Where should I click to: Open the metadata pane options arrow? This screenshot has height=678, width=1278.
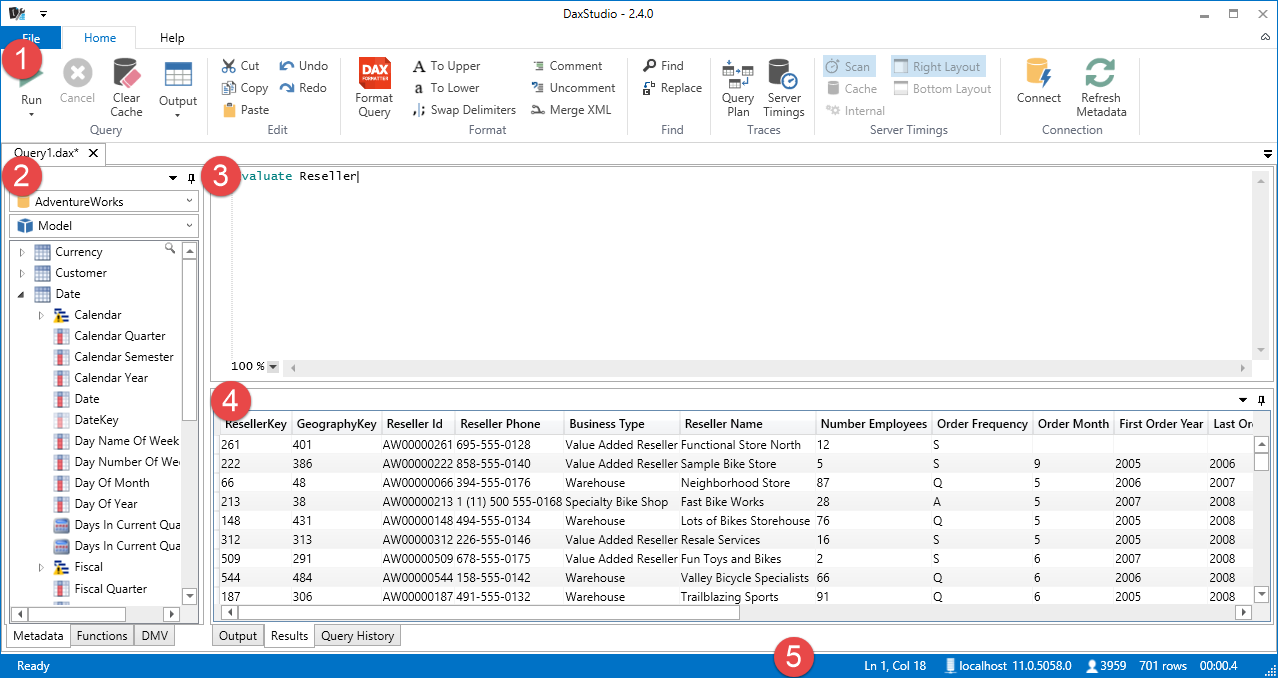pyautogui.click(x=173, y=178)
